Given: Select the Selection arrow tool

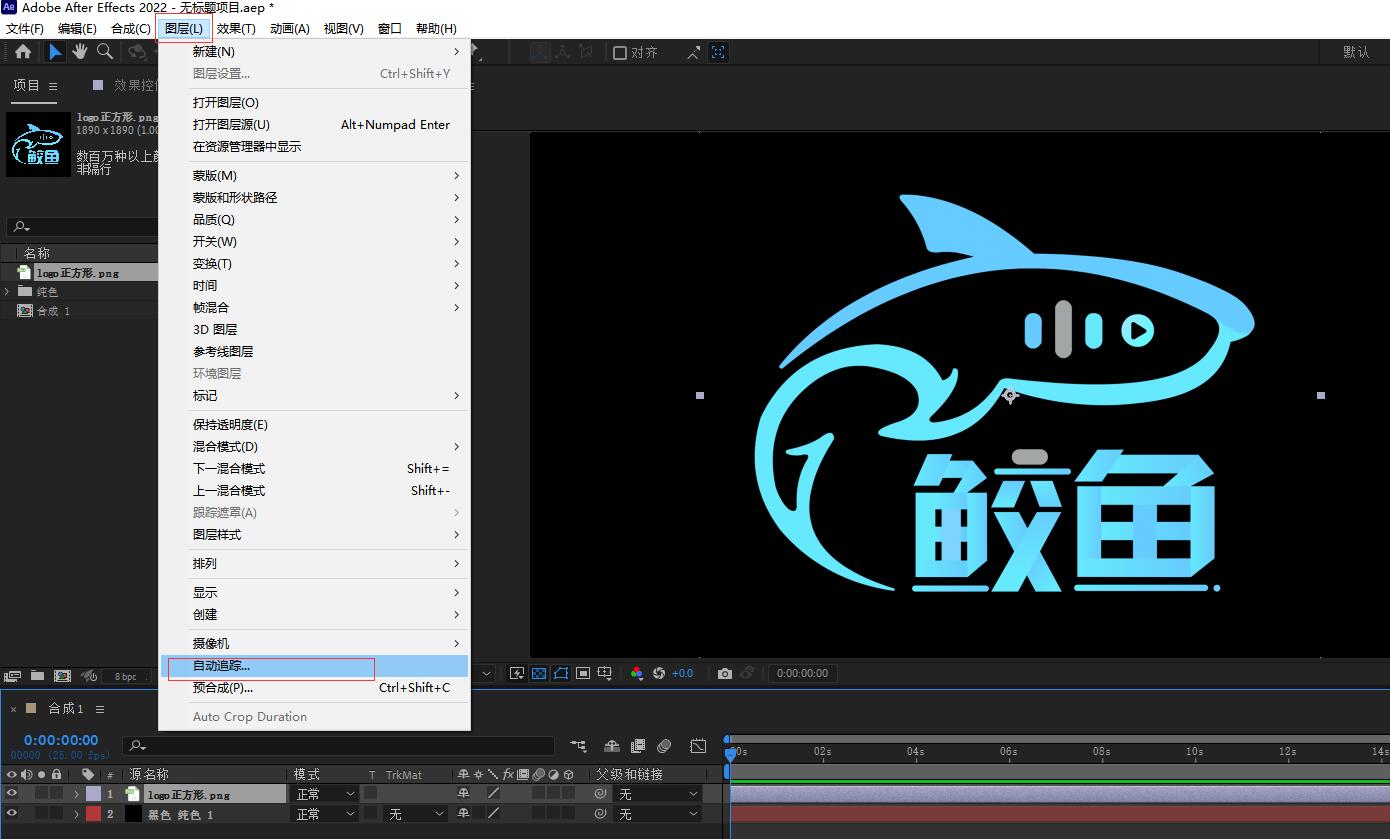Looking at the screenshot, I should (56, 52).
